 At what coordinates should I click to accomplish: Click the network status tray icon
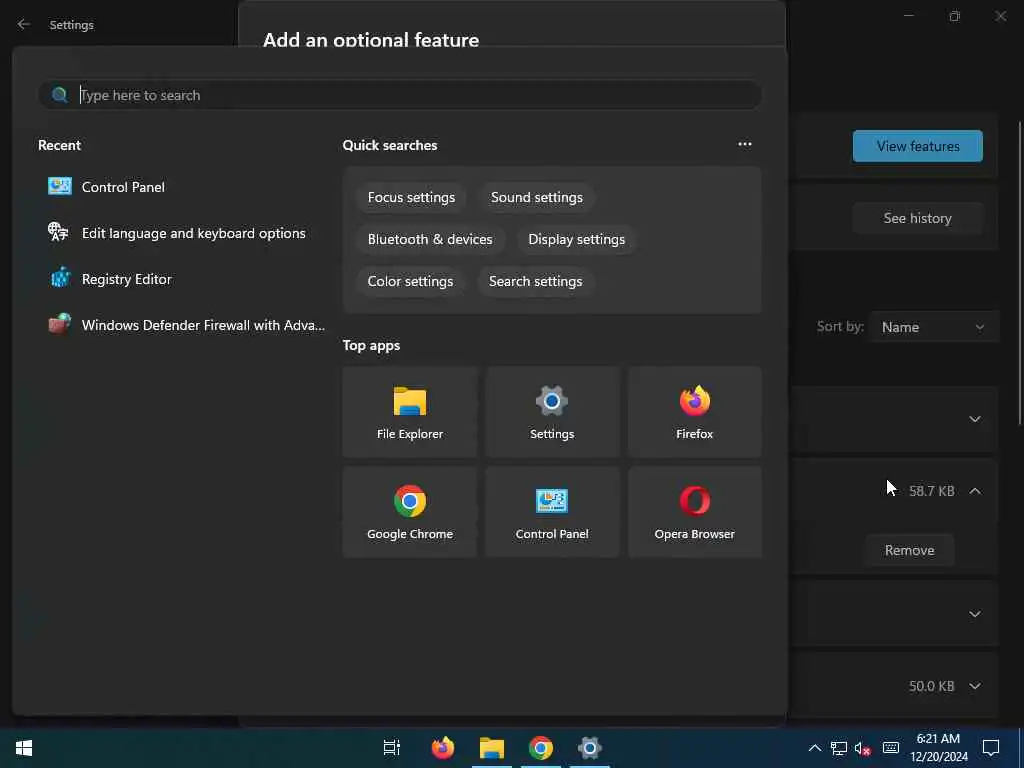point(839,748)
